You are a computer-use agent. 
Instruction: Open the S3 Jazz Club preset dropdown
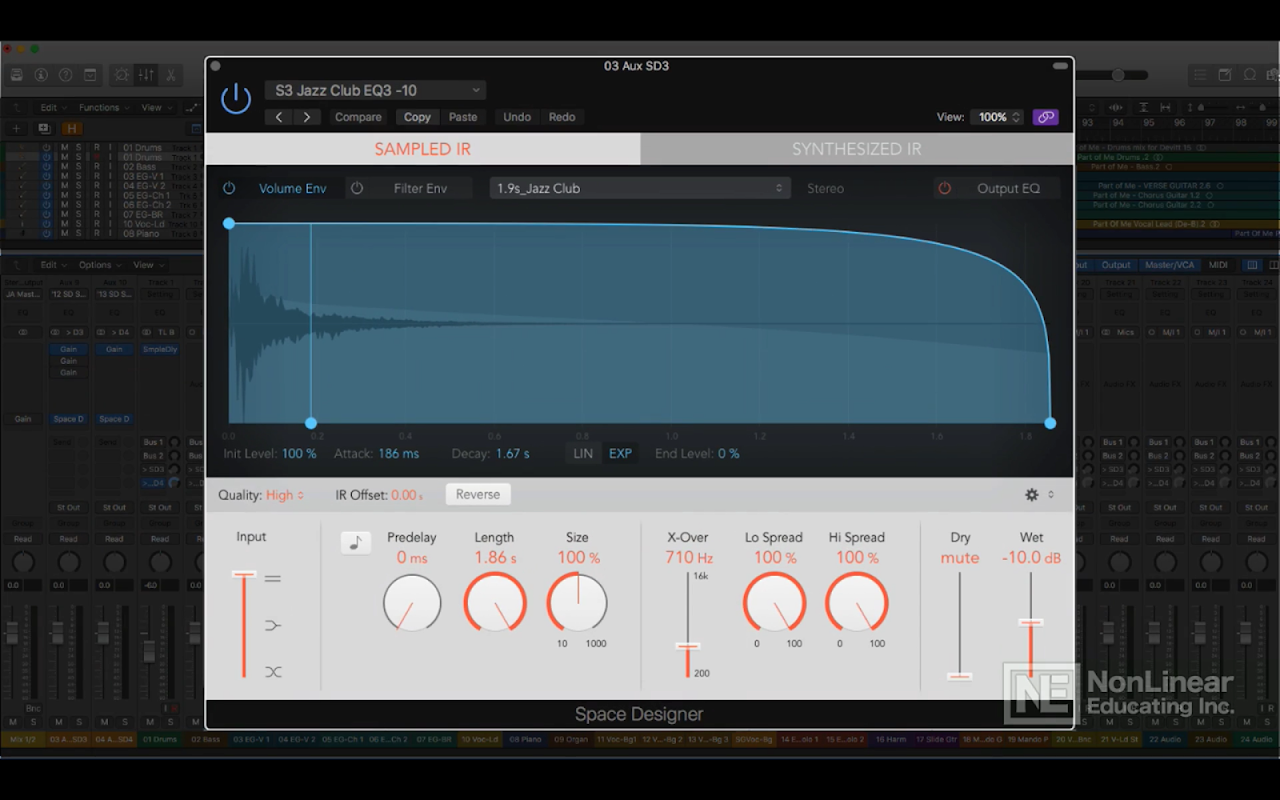coord(375,90)
